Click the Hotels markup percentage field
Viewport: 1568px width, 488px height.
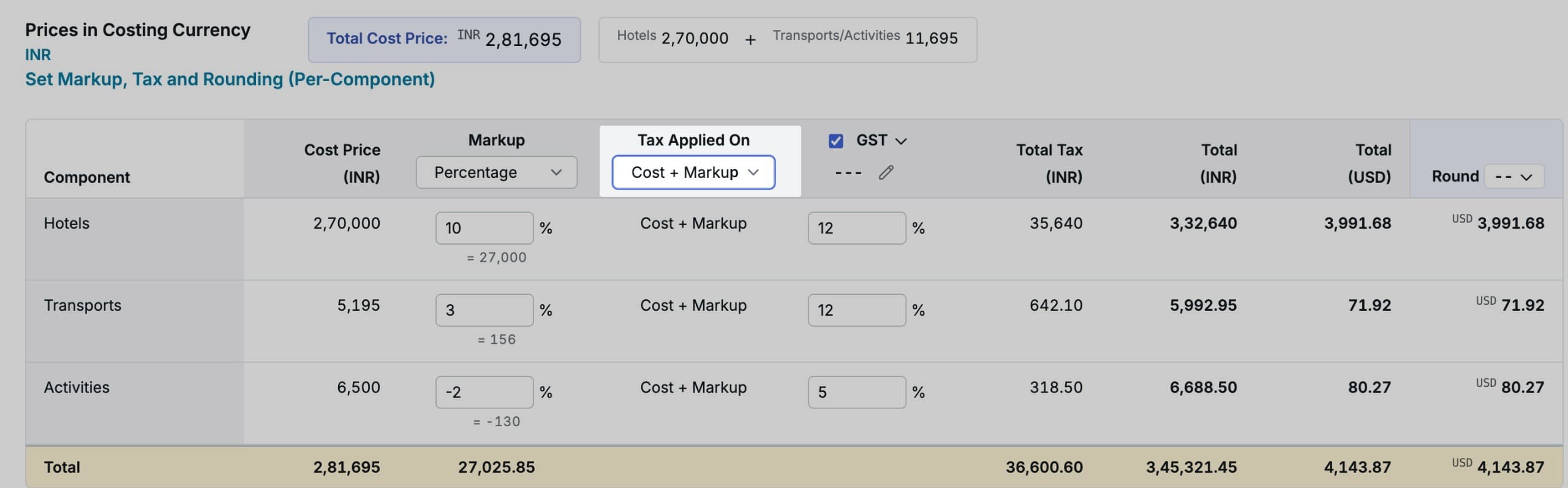484,228
